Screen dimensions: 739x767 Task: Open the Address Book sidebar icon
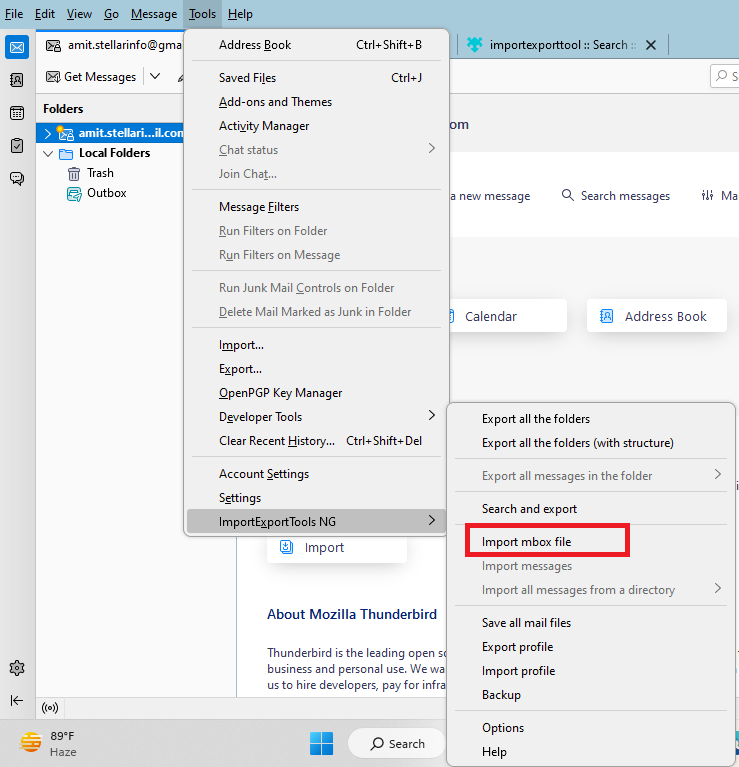17,80
